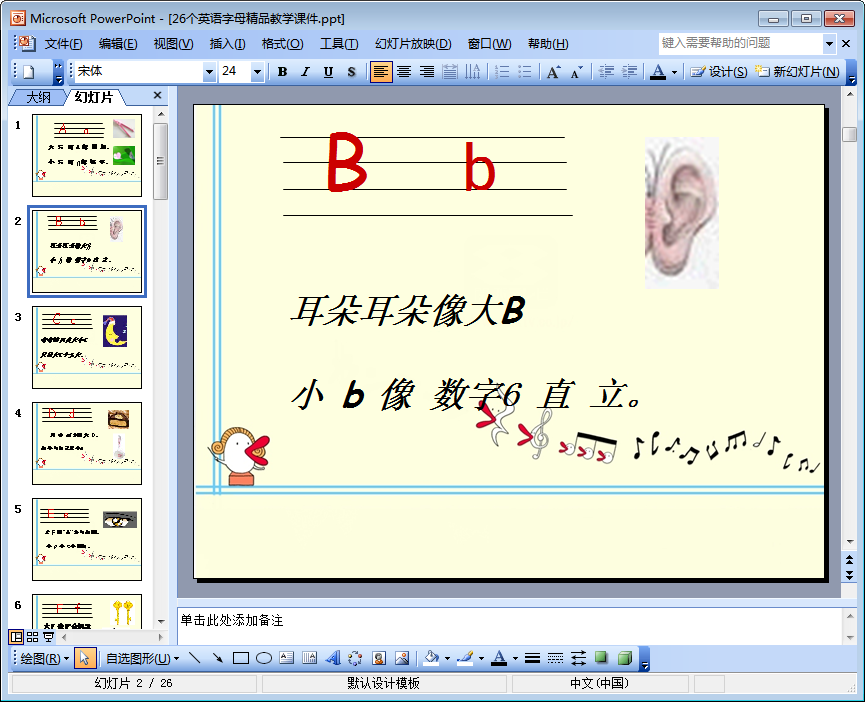865x702 pixels.
Task: Increase paragraph indent
Action: [x=629, y=72]
